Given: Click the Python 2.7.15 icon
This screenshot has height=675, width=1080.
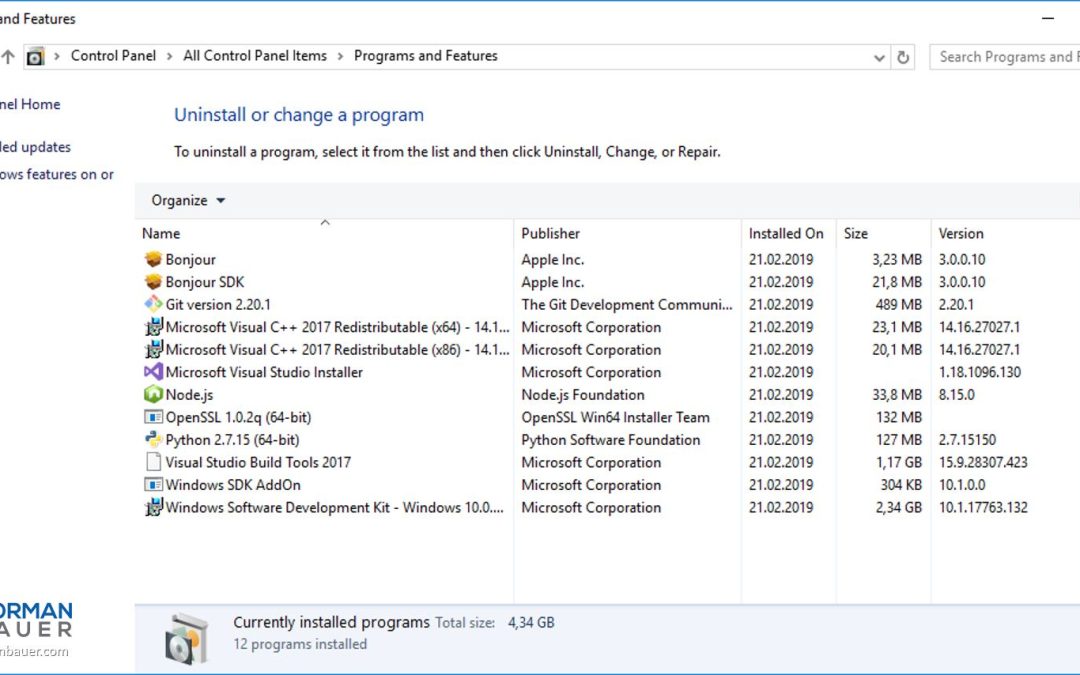Looking at the screenshot, I should coord(153,439).
